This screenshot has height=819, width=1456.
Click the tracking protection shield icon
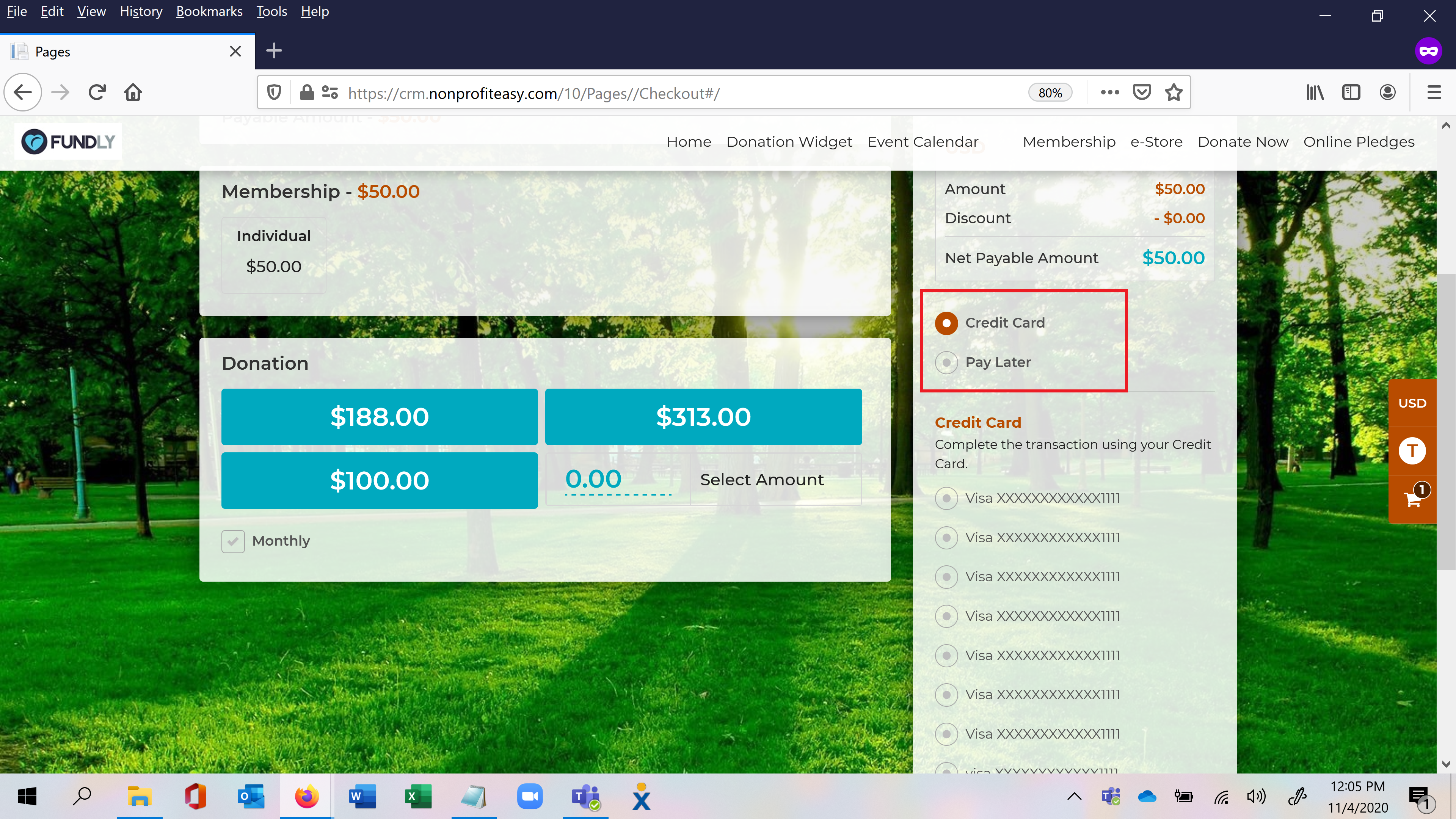[x=274, y=93]
